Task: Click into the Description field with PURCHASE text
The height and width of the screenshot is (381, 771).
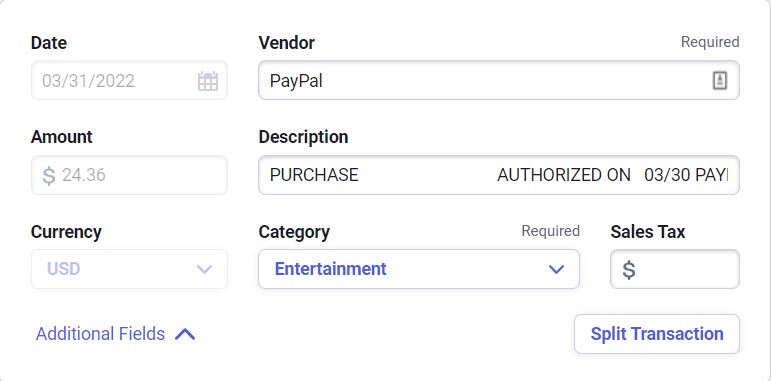Action: pos(499,175)
